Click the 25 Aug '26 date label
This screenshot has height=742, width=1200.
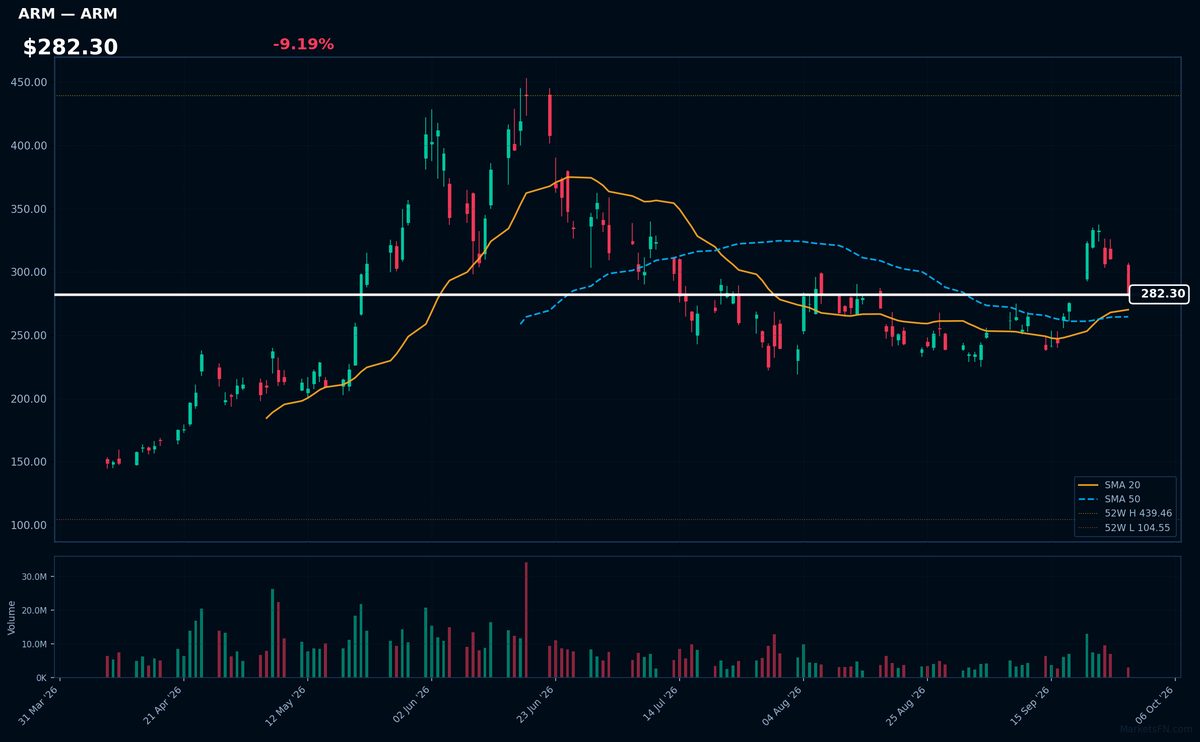(x=907, y=705)
